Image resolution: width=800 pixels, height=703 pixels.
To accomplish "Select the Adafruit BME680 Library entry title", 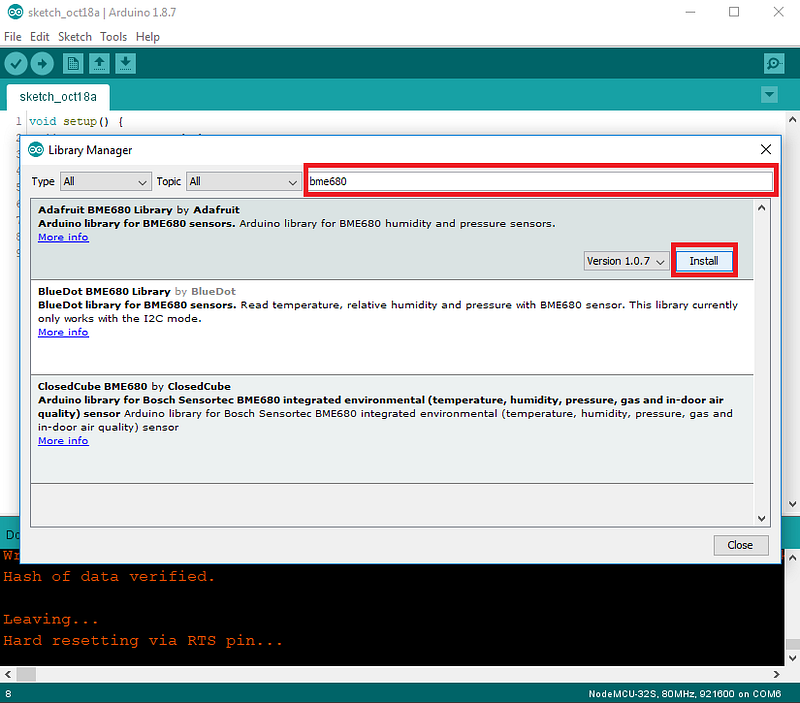I will pyautogui.click(x=105, y=210).
